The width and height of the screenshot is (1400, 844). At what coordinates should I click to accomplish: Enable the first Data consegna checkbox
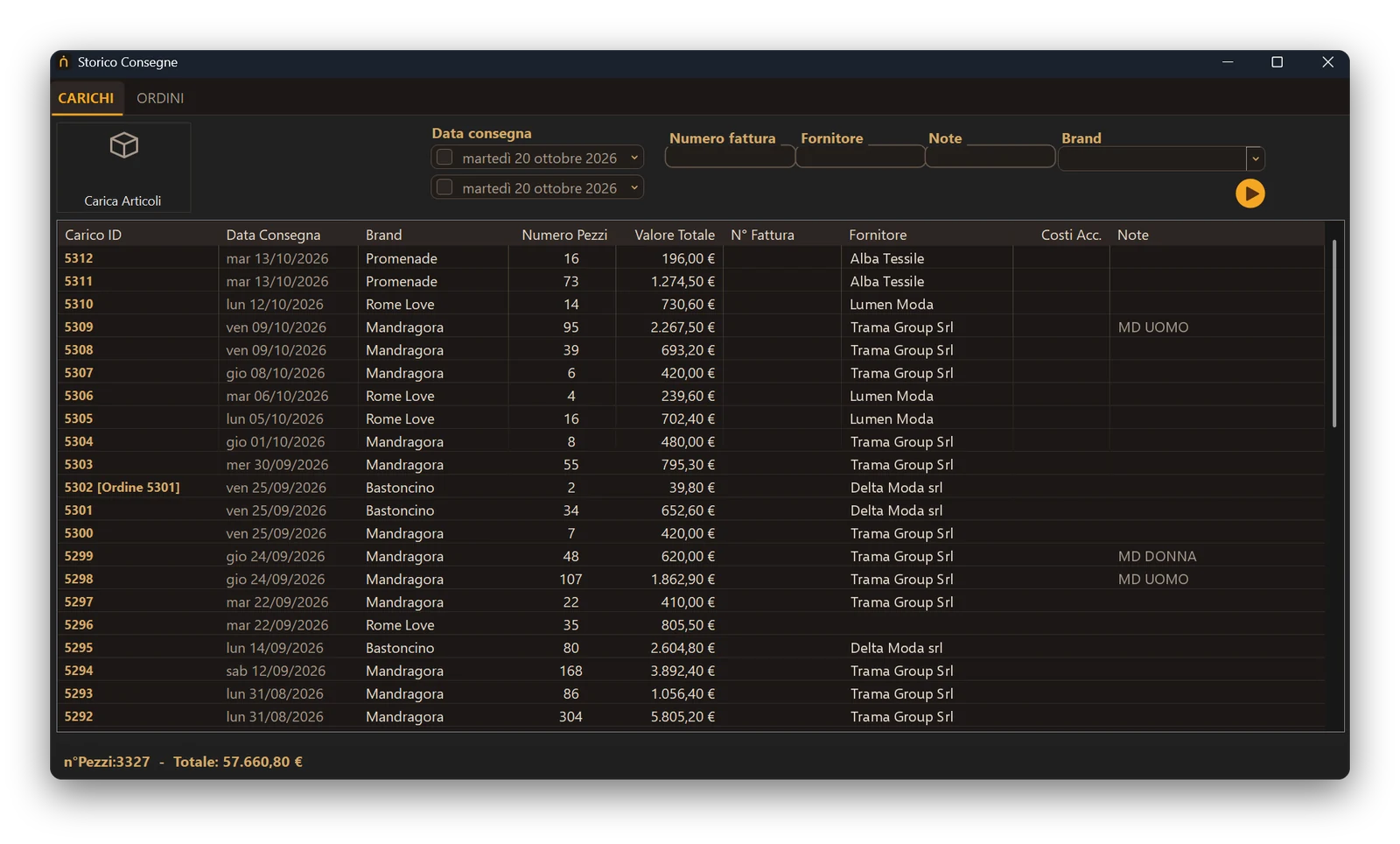pos(444,158)
